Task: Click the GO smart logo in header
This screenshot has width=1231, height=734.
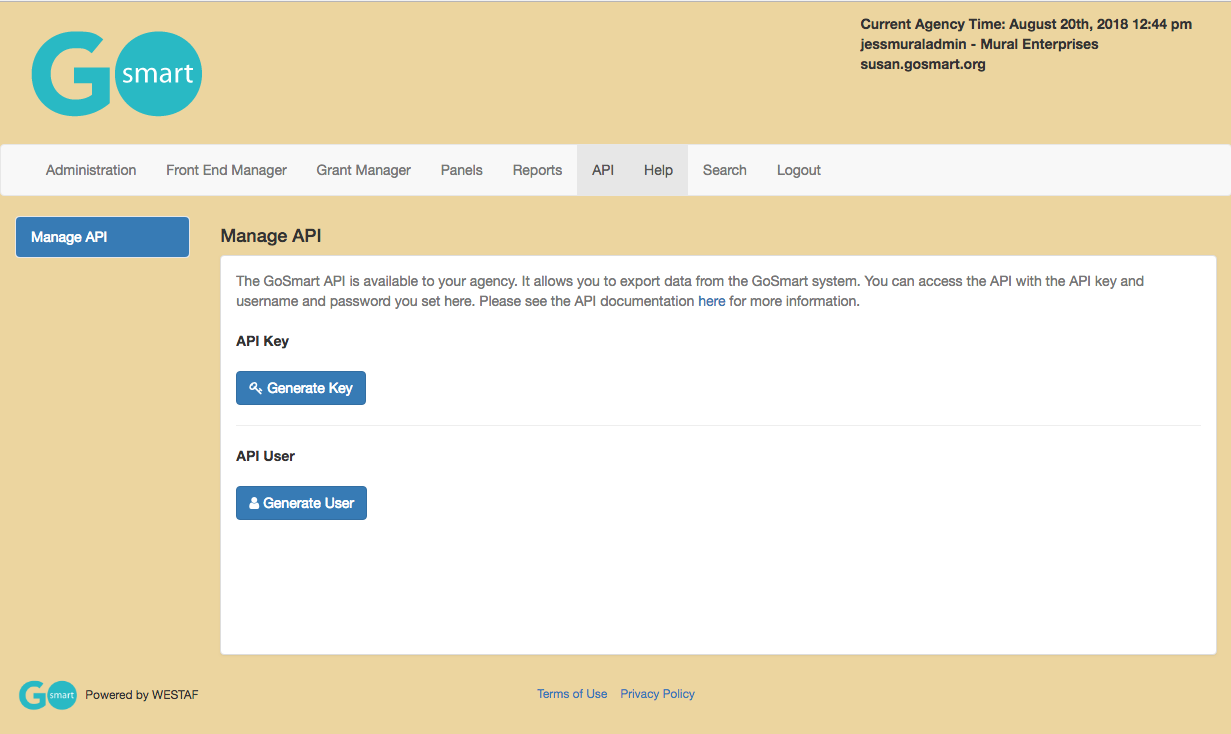Action: pos(117,73)
